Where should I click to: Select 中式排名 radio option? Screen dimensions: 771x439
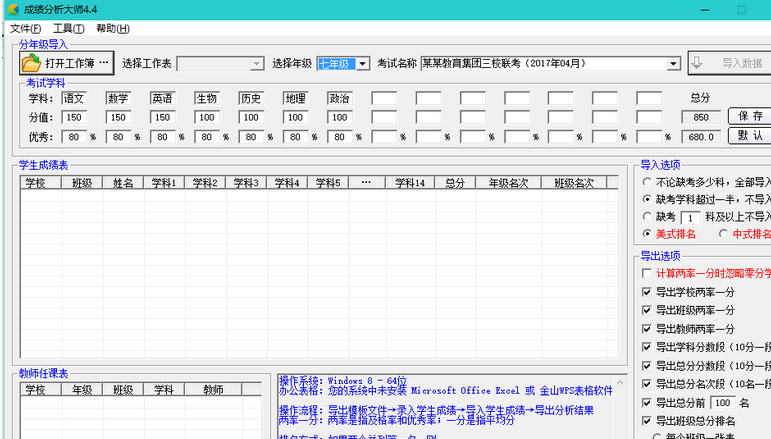723,234
